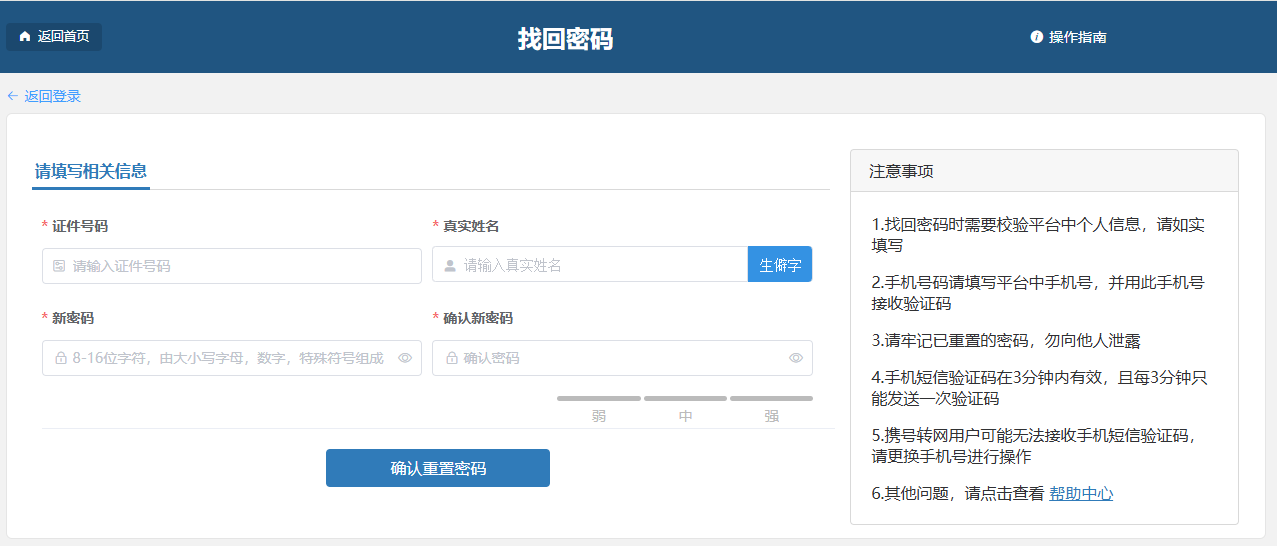
Task: Click the home icon in the header
Action: coord(25,37)
